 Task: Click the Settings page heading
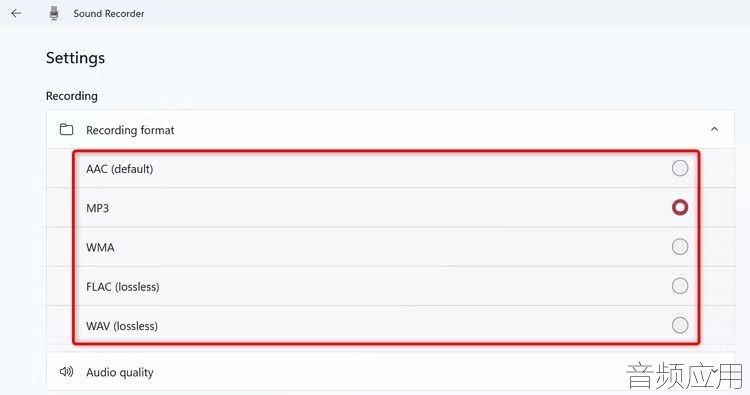click(x=76, y=58)
